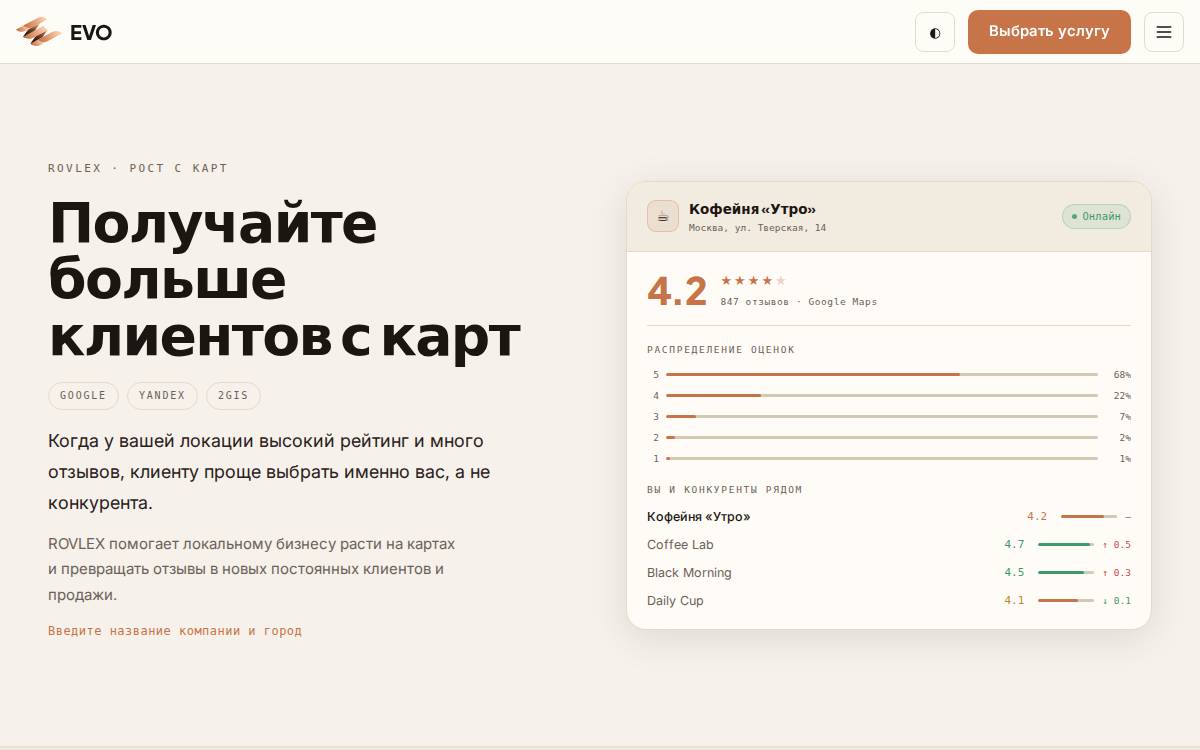The width and height of the screenshot is (1200, 750).
Task: Click the coffee cup icon of Кофейня «Утро»
Action: [x=663, y=216]
